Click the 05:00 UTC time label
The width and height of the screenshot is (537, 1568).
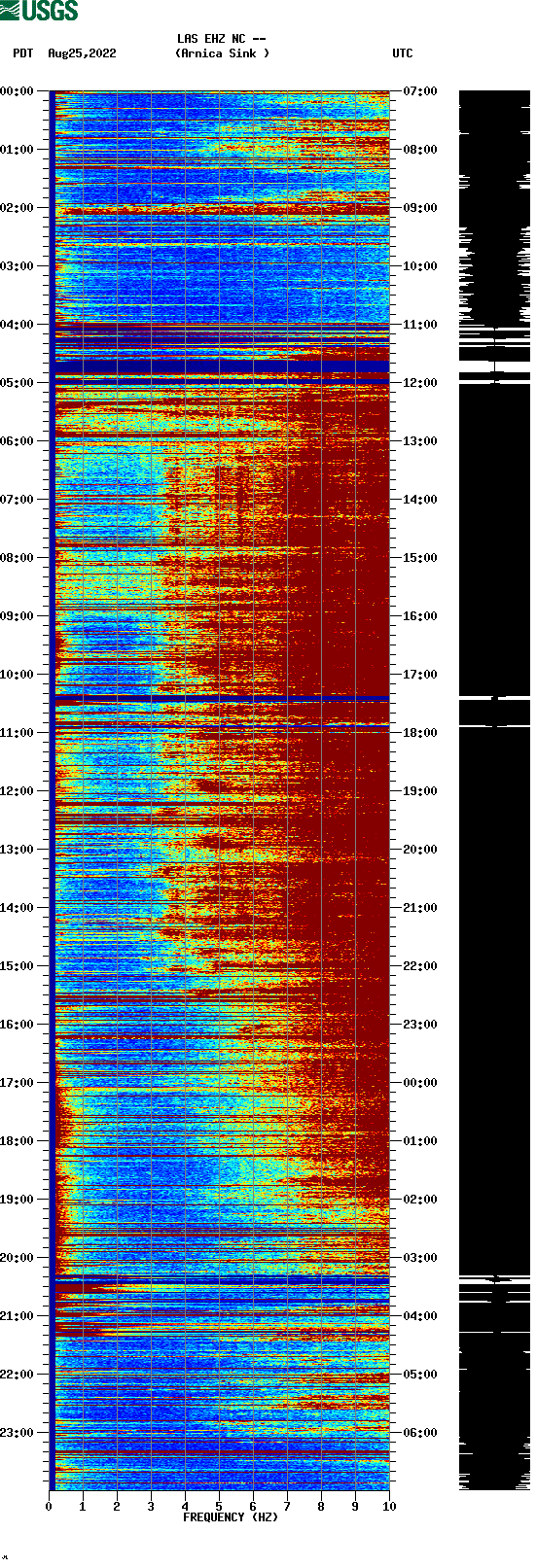click(x=420, y=1375)
